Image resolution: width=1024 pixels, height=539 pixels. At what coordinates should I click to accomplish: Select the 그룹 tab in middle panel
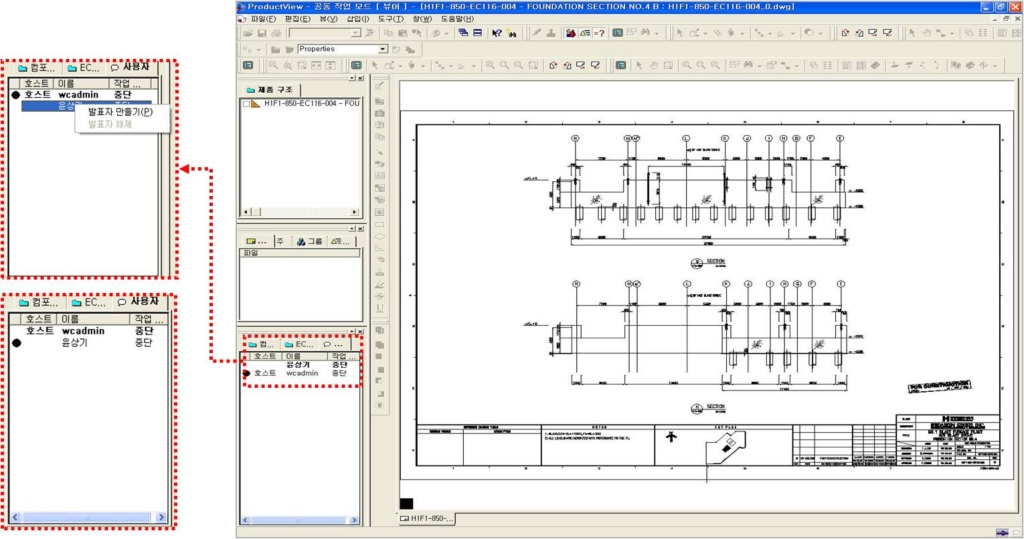point(310,241)
